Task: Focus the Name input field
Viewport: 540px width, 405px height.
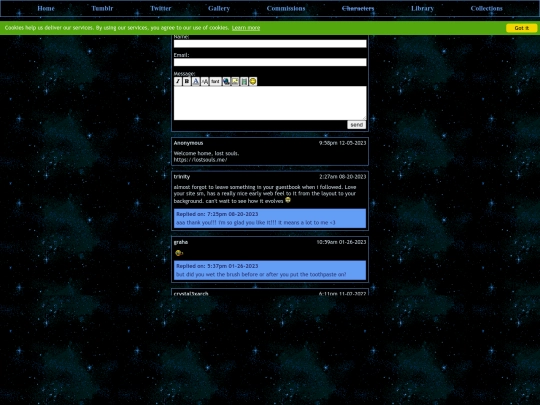Action: (x=270, y=43)
